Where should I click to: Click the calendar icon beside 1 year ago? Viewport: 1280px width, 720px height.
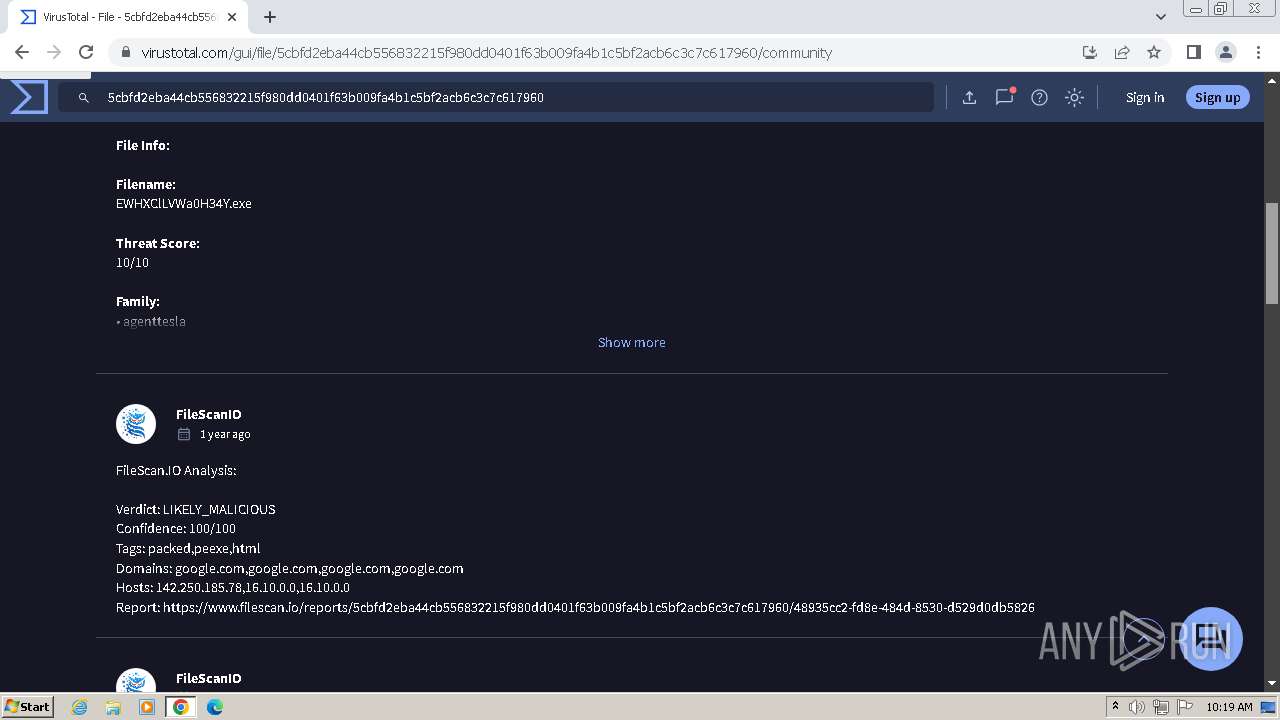tap(183, 434)
